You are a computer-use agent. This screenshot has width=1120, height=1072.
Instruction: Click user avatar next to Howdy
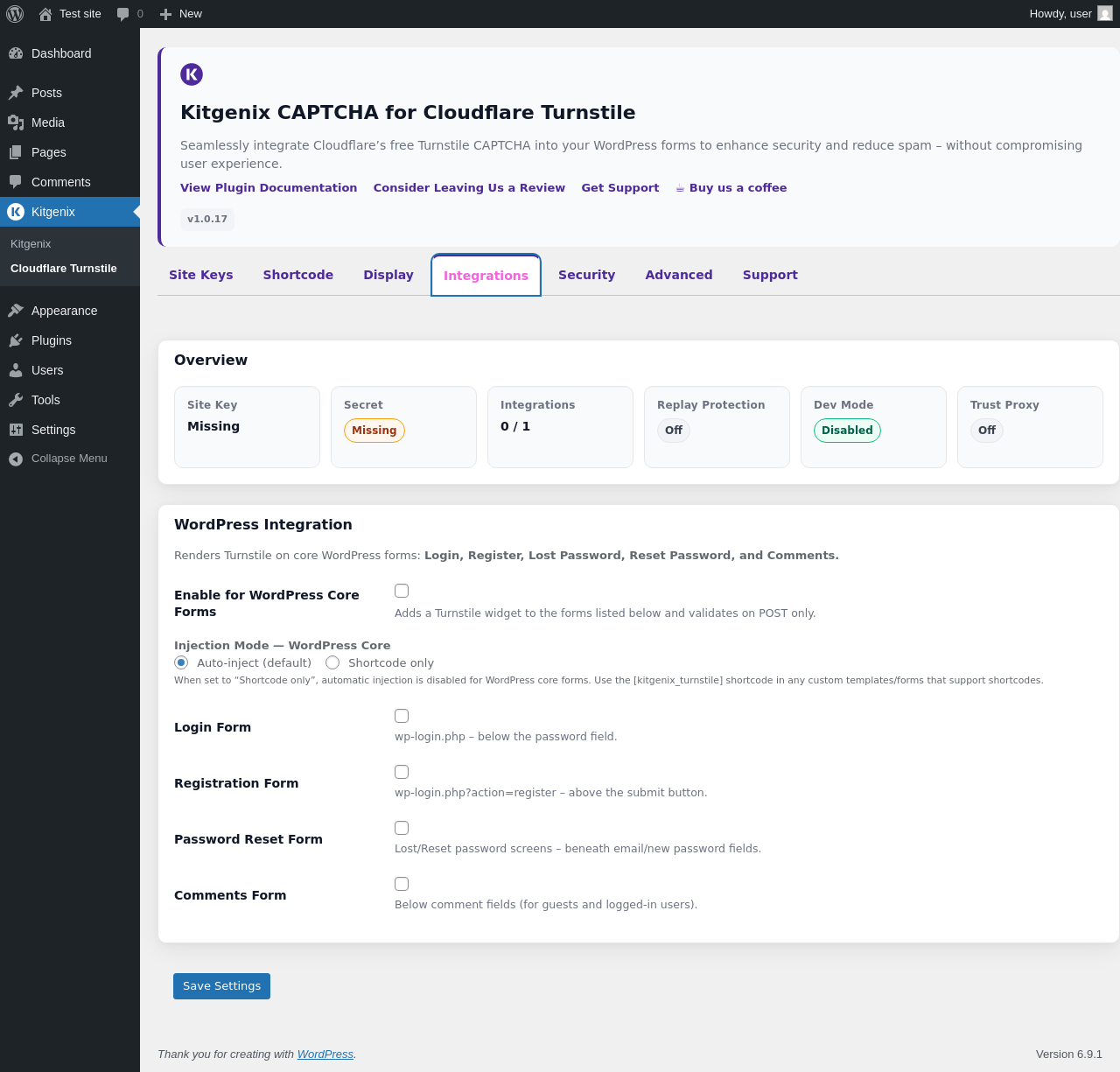pos(1105,14)
